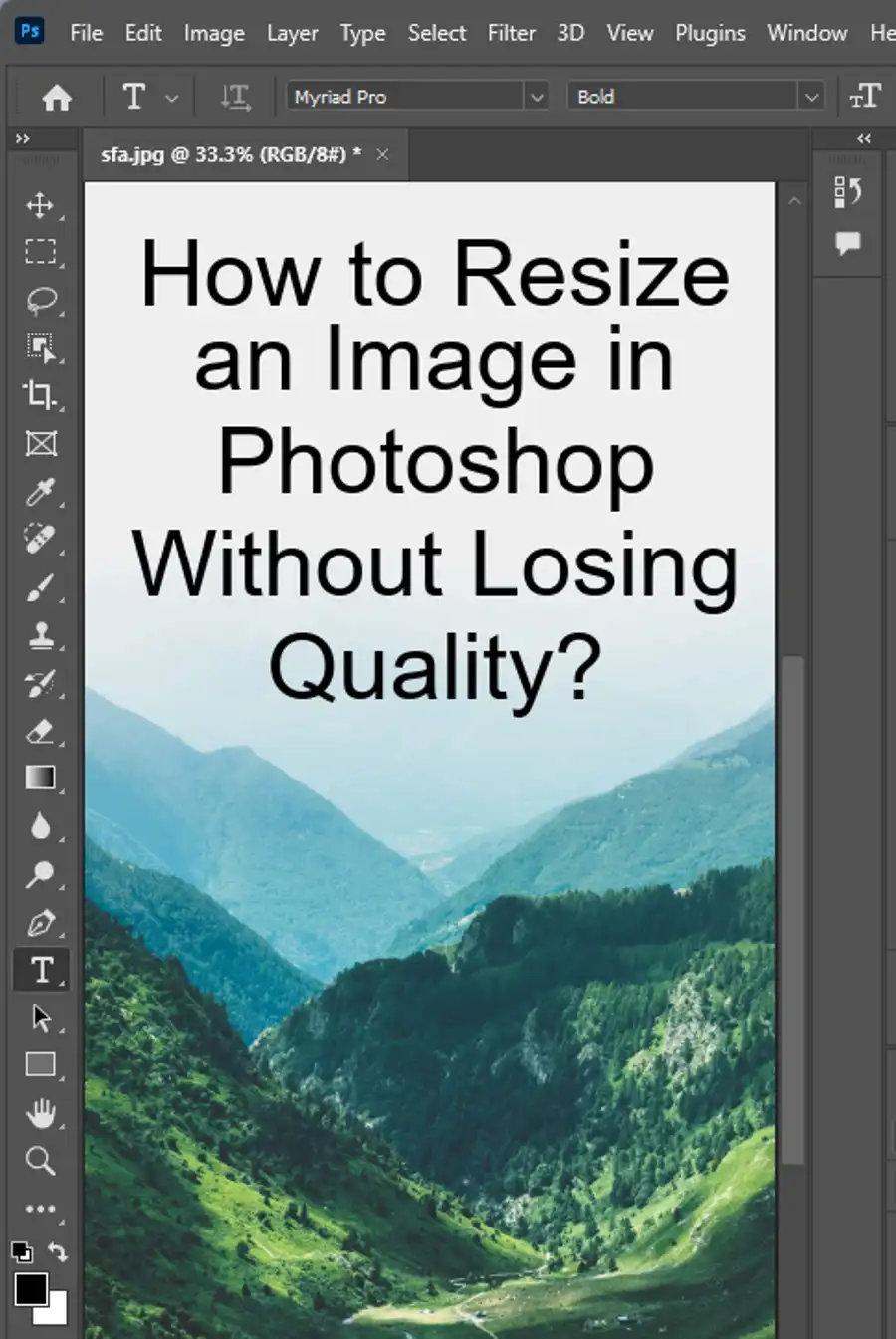Open the Type menu
896x1339 pixels.
coord(362,33)
